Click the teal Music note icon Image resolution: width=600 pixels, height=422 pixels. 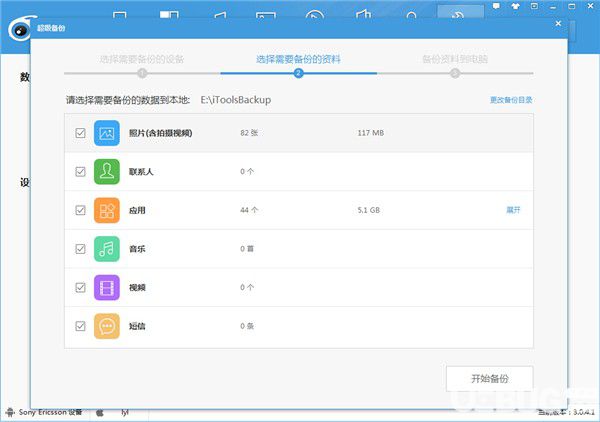click(107, 249)
